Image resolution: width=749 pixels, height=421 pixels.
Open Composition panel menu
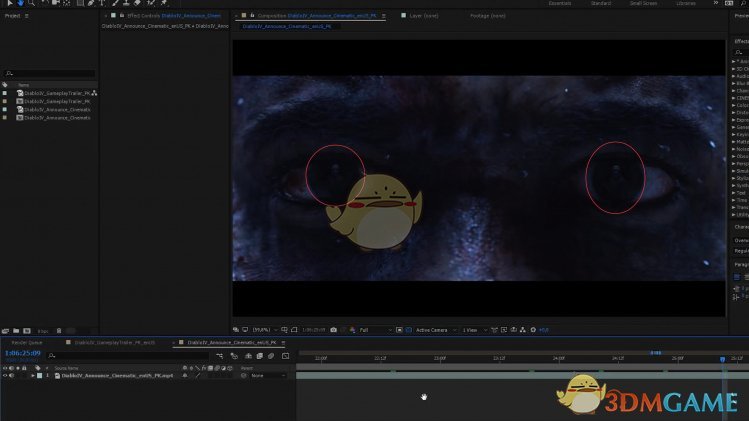[x=384, y=16]
